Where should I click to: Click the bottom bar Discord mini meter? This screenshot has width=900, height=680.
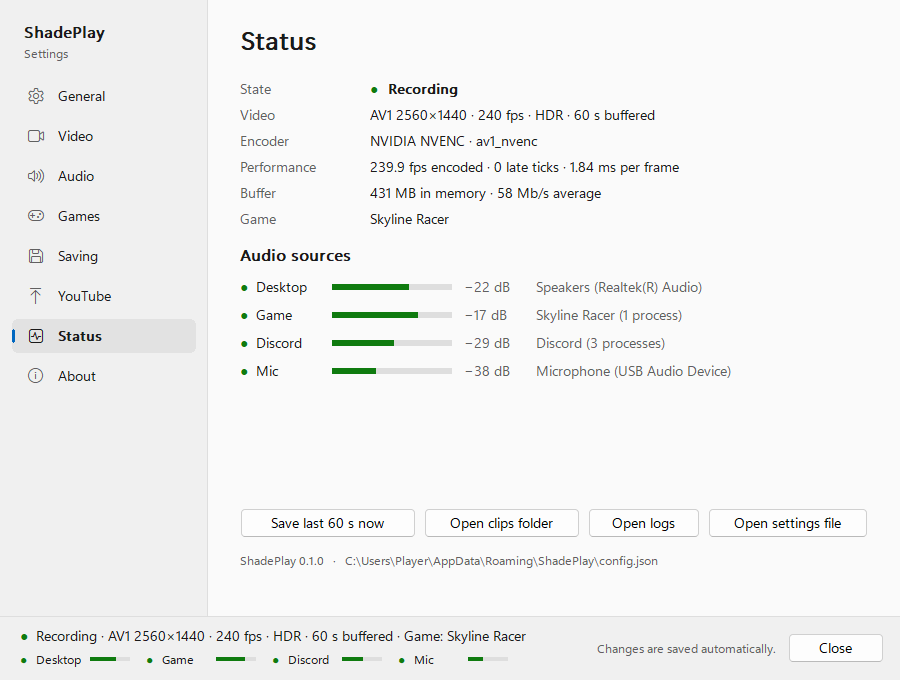[362, 659]
